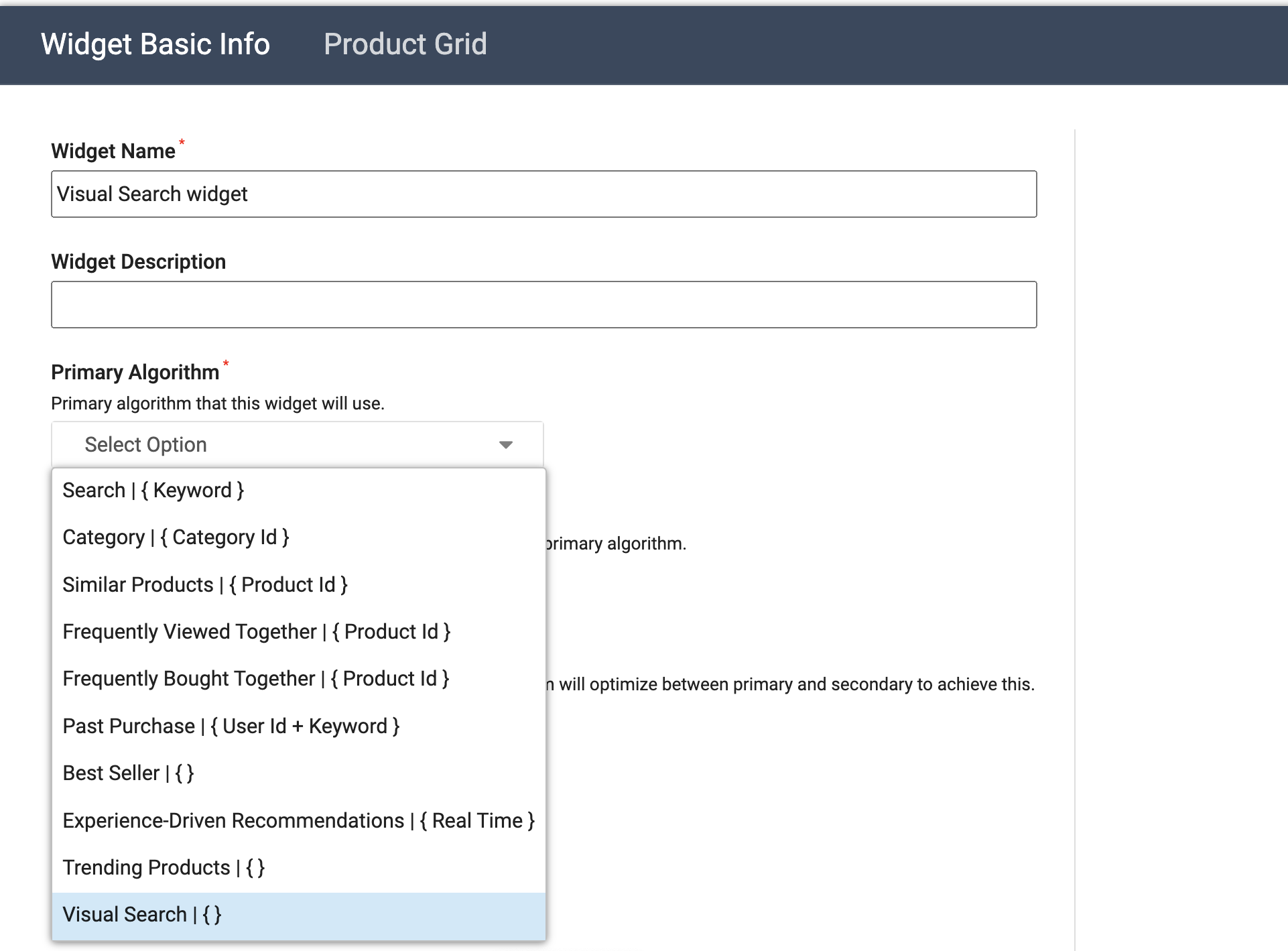
Task: Pick the Best Seller algorithm option
Action: (x=128, y=773)
